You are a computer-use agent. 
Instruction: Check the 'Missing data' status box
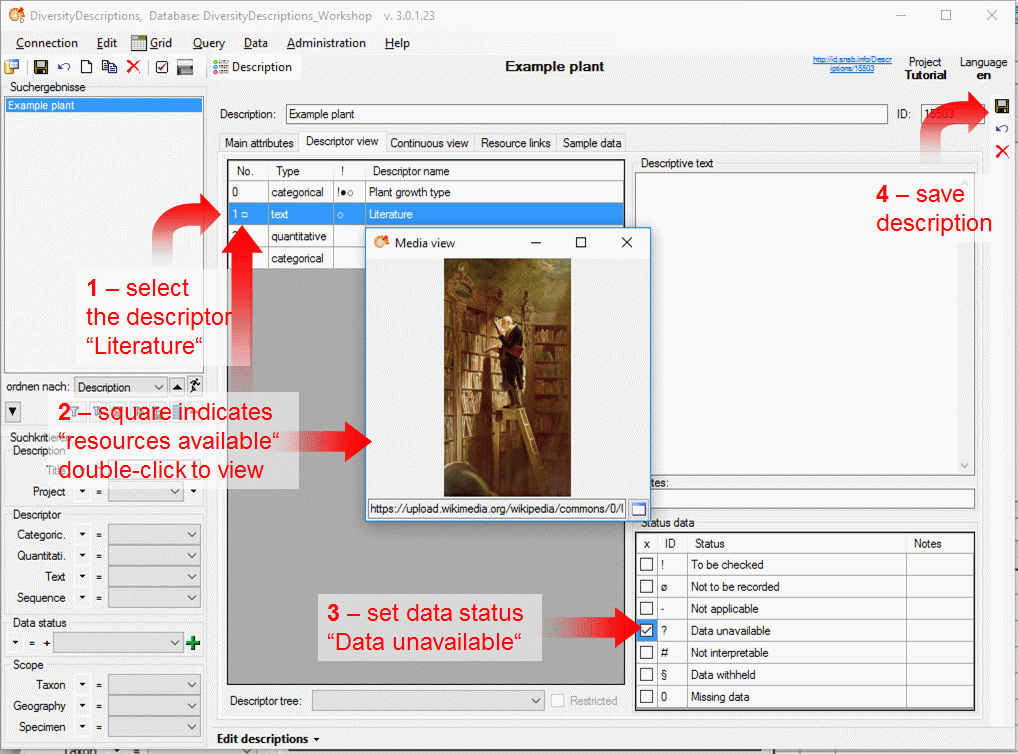647,697
